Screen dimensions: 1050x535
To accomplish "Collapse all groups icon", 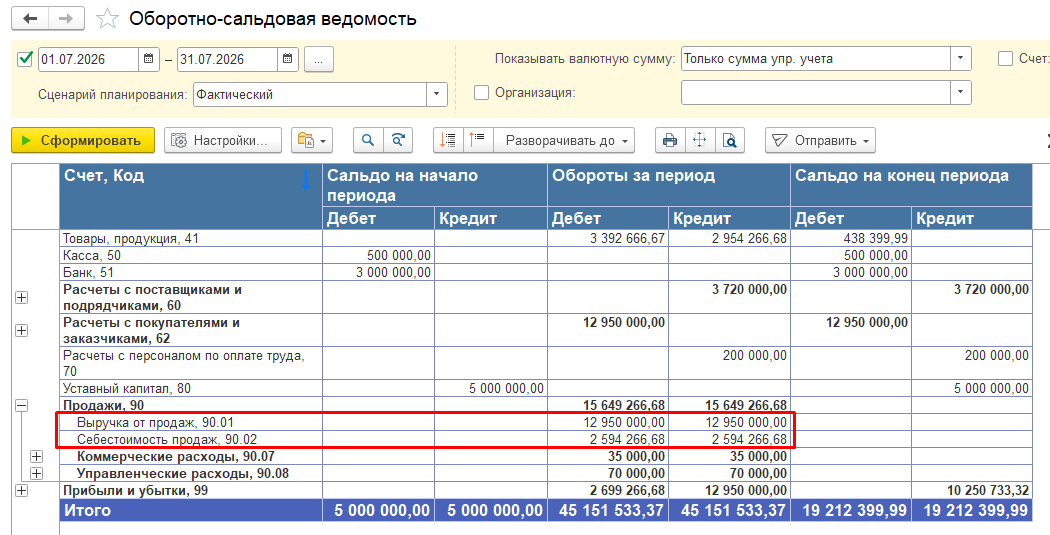I will [x=448, y=141].
